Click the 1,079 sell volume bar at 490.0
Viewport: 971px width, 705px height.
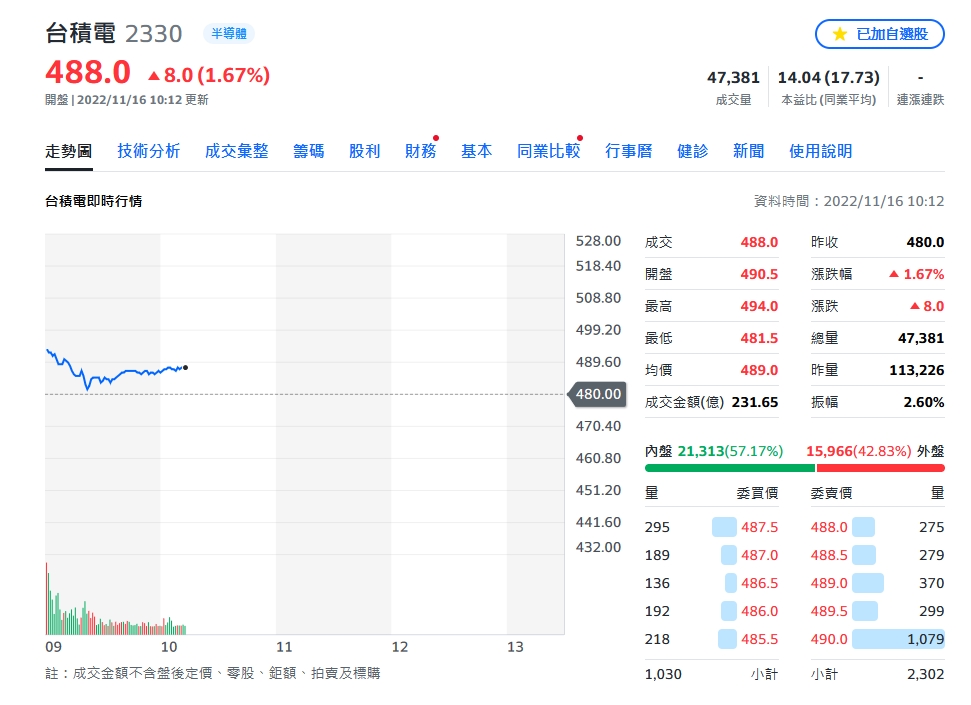point(898,639)
